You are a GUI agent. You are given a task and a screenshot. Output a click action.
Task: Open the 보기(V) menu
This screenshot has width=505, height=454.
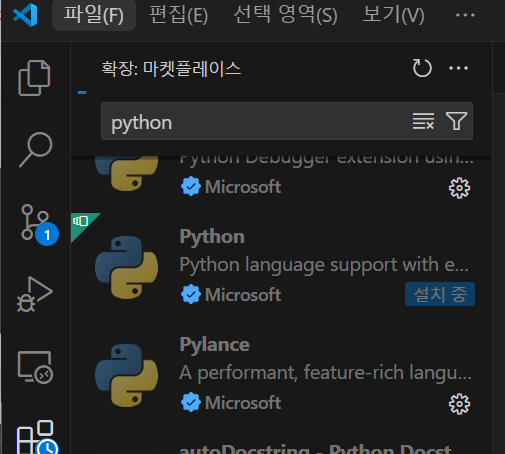(393, 15)
